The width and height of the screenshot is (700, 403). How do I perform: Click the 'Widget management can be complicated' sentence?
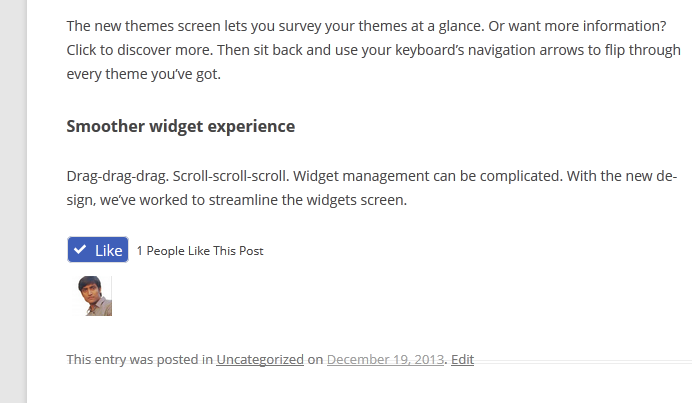[x=428, y=176]
